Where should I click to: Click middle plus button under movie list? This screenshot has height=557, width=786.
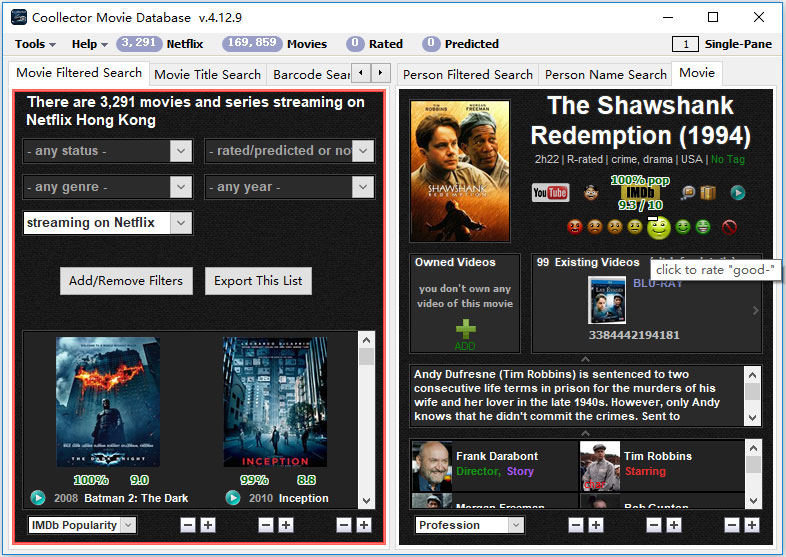tap(286, 525)
